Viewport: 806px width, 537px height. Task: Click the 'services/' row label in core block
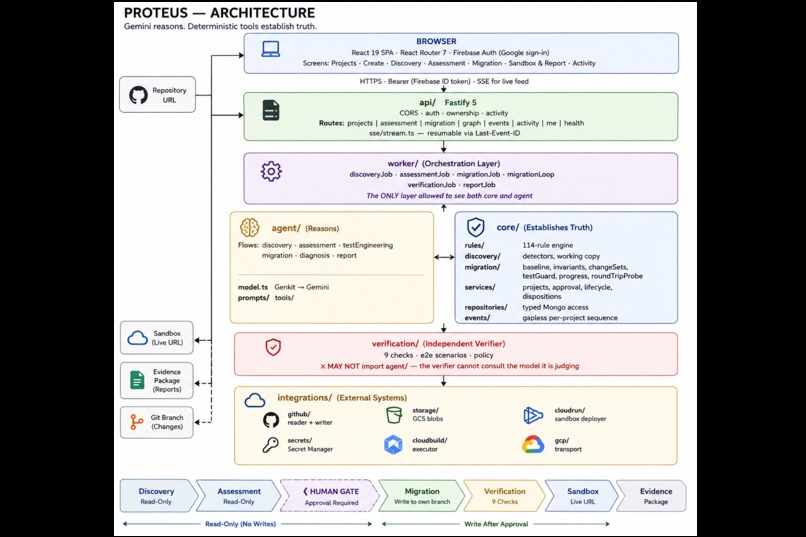tap(480, 287)
